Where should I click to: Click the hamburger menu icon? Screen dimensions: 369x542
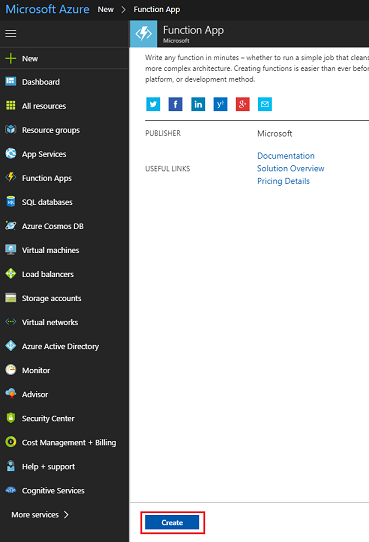click(11, 34)
